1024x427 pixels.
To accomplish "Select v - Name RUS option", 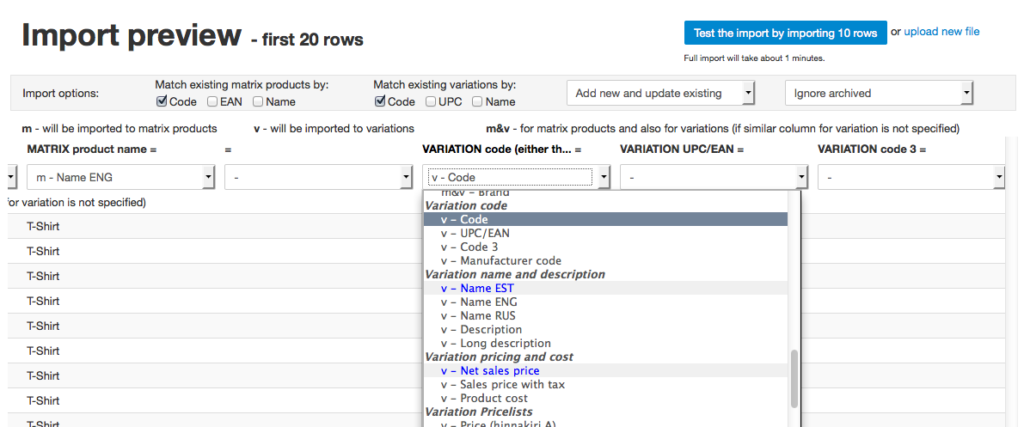I will click(x=605, y=315).
